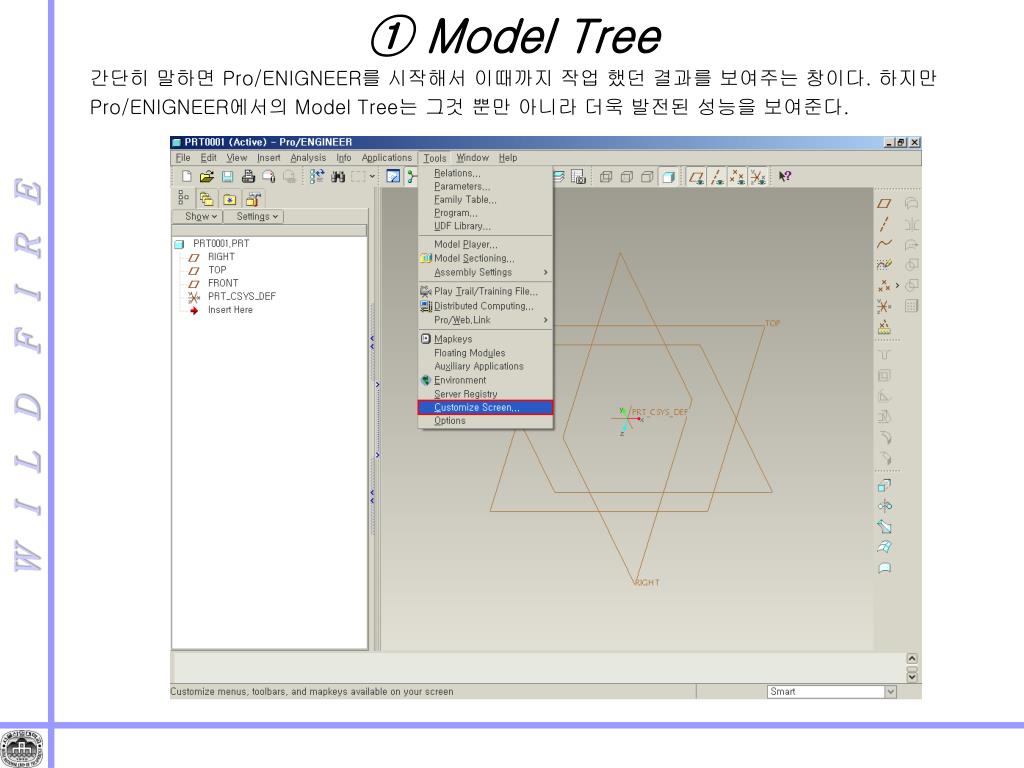This screenshot has width=1024, height=768.
Task: Click the Regenerate model icon
Action: click(317, 176)
